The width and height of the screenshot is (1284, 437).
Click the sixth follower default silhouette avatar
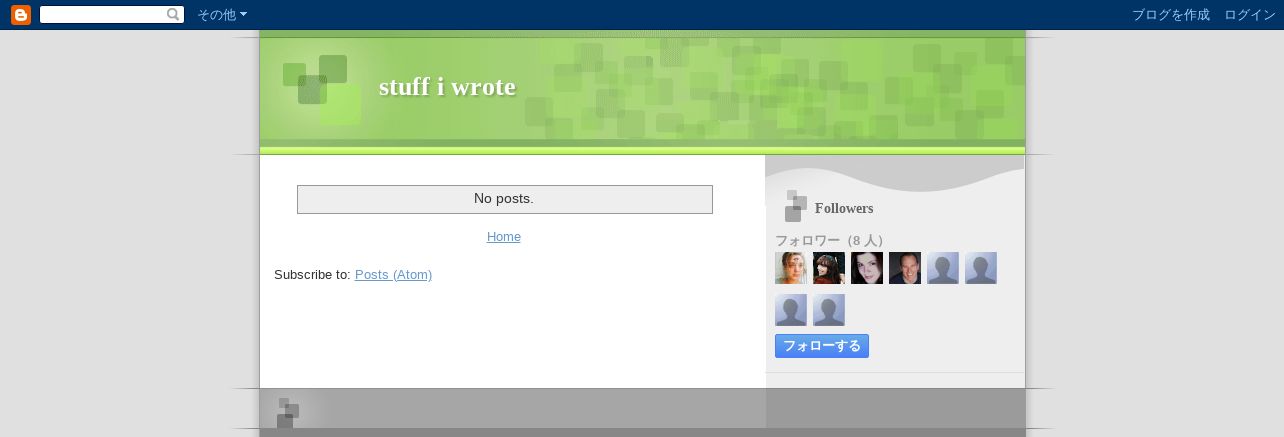click(x=981, y=268)
